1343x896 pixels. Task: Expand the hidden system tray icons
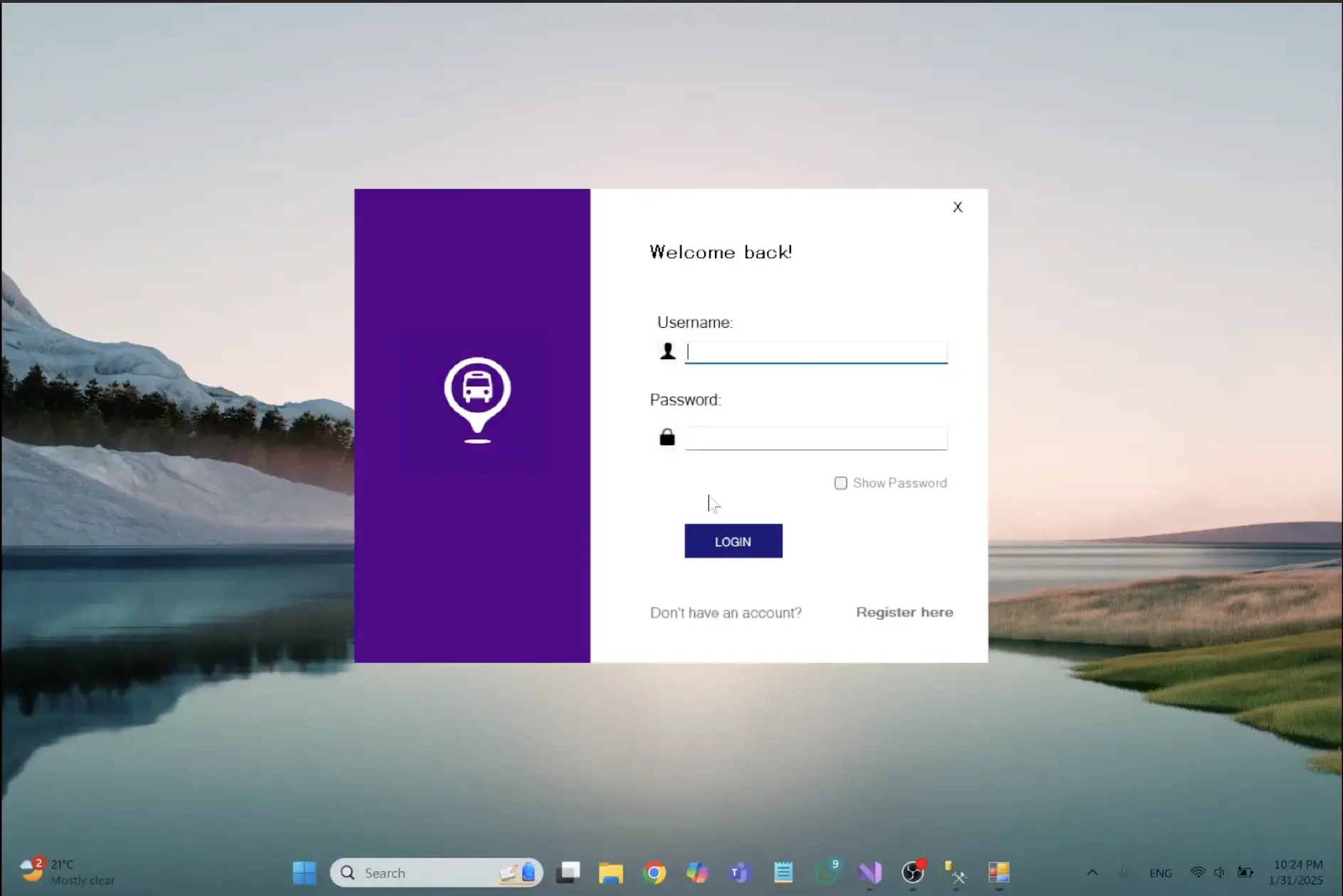[x=1093, y=873]
